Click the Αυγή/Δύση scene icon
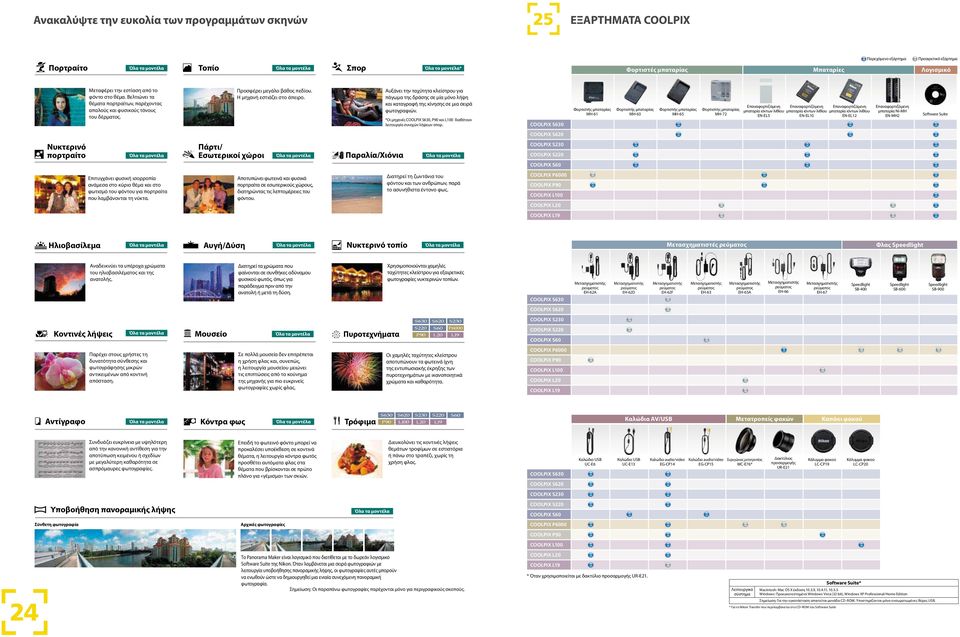 point(191,245)
